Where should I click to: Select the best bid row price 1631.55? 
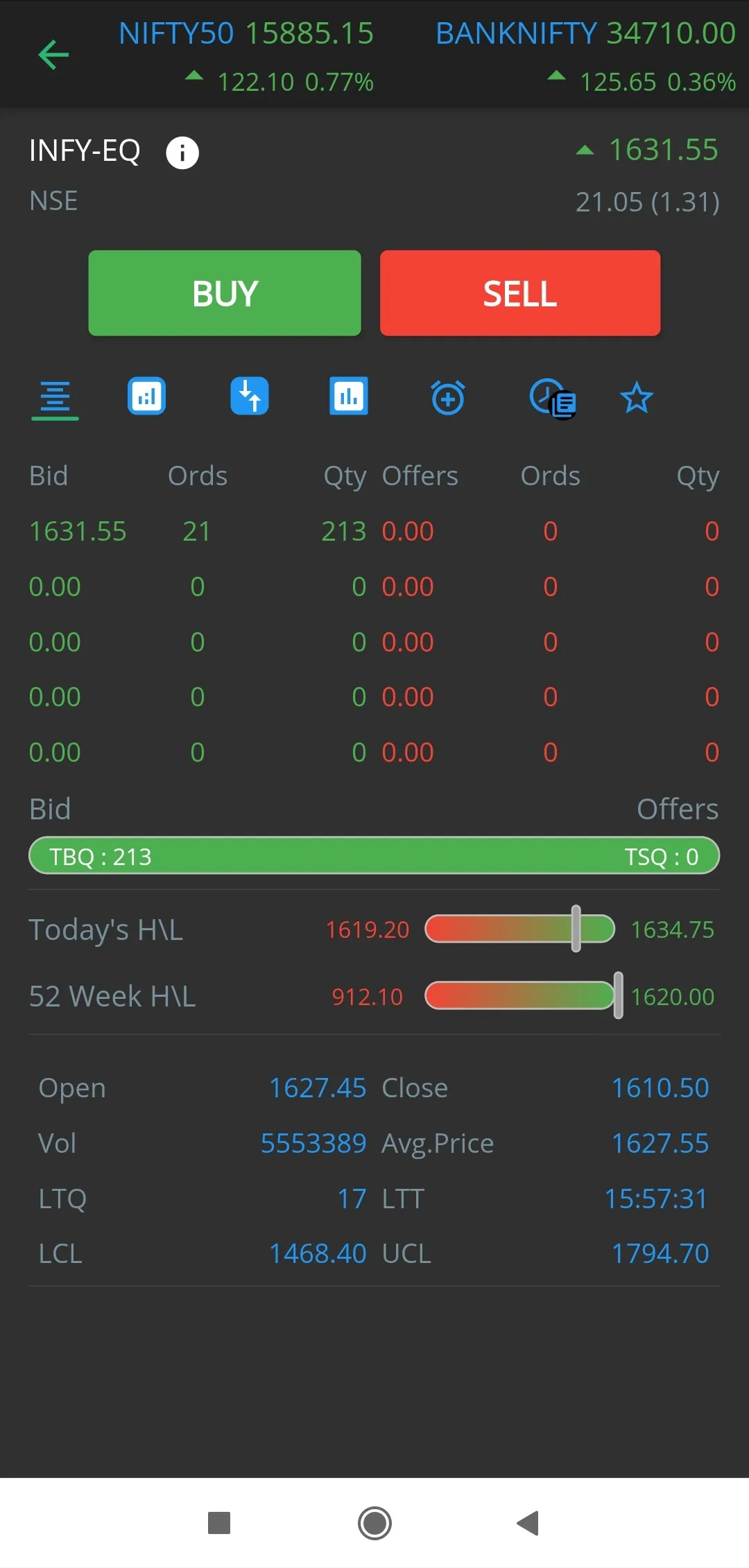pyautogui.click(x=78, y=532)
